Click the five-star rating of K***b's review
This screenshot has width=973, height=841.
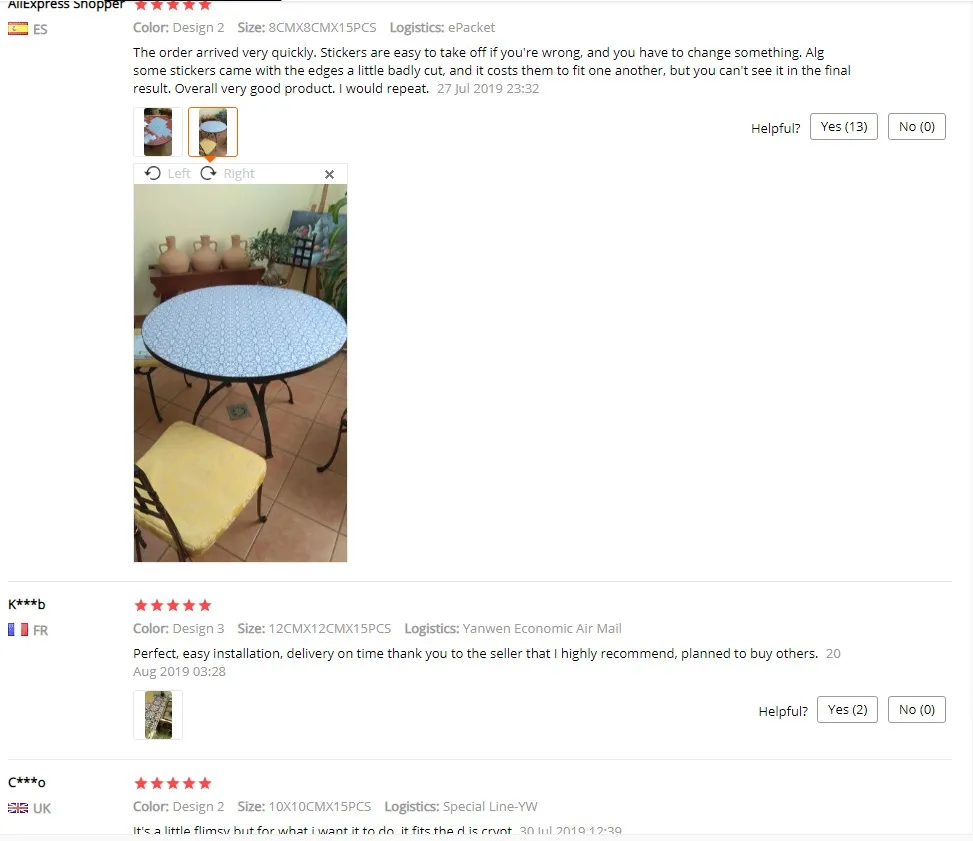point(173,605)
